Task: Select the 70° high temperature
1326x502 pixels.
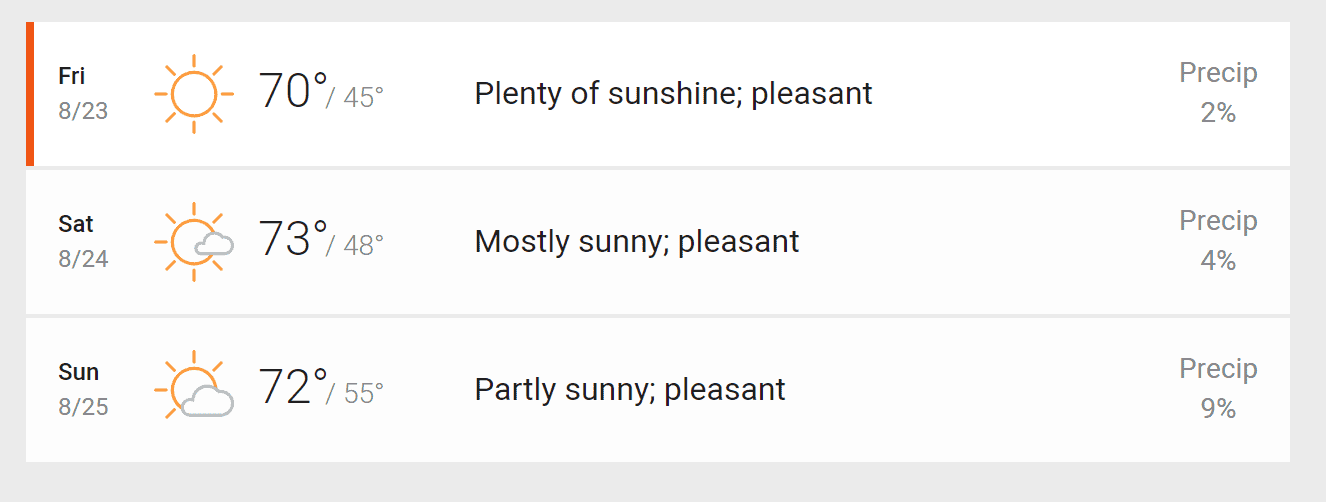Action: tap(293, 91)
